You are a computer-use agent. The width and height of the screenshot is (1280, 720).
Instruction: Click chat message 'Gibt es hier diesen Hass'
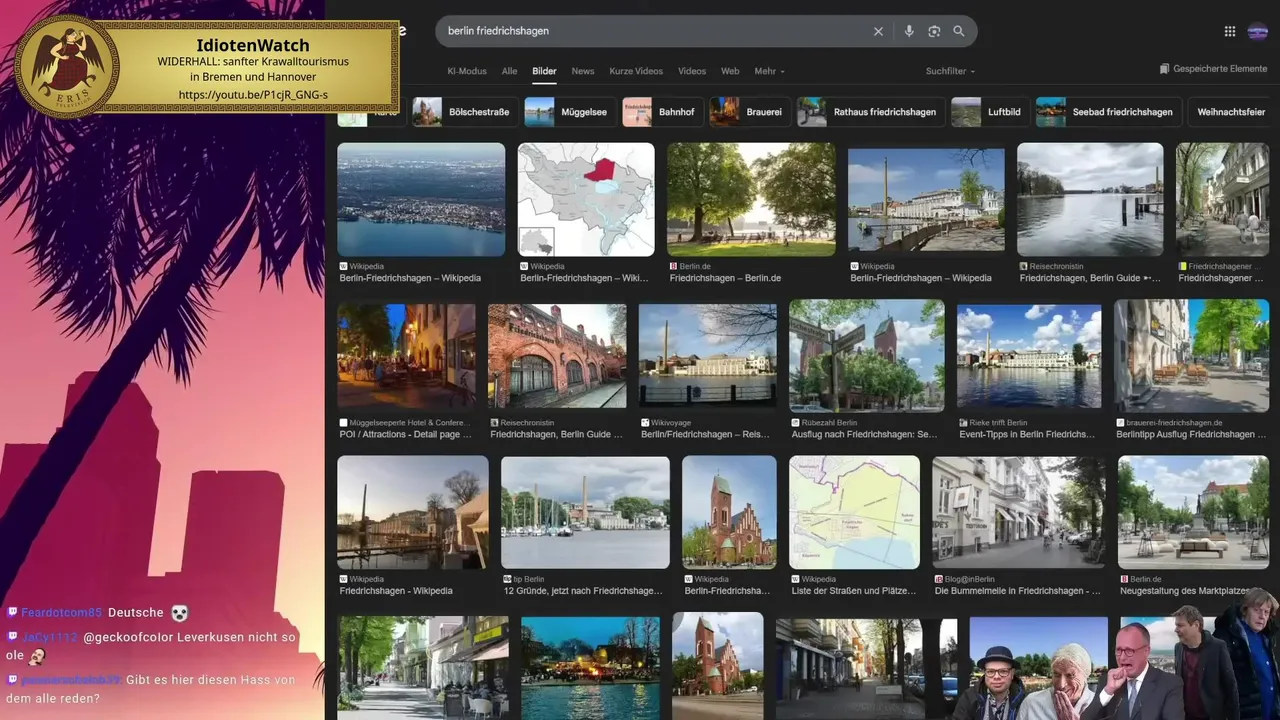pyautogui.click(x=151, y=689)
